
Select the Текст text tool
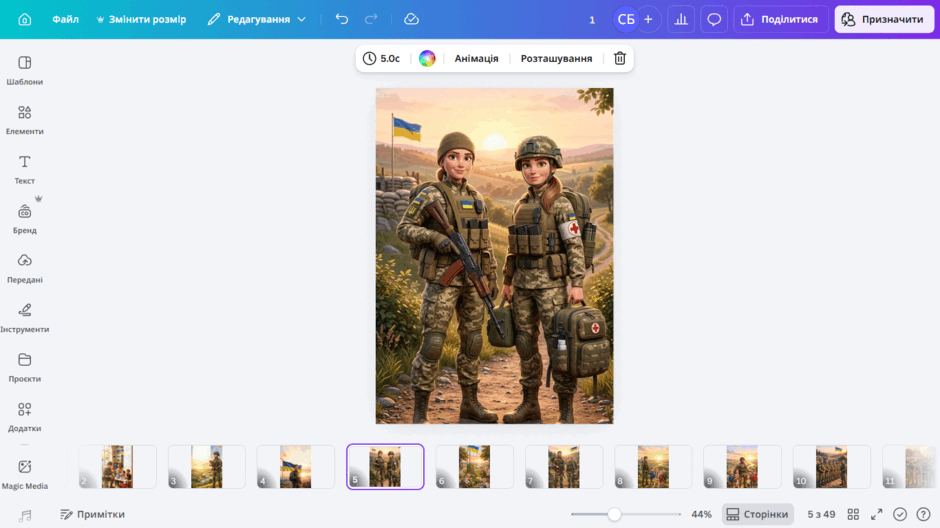25,170
